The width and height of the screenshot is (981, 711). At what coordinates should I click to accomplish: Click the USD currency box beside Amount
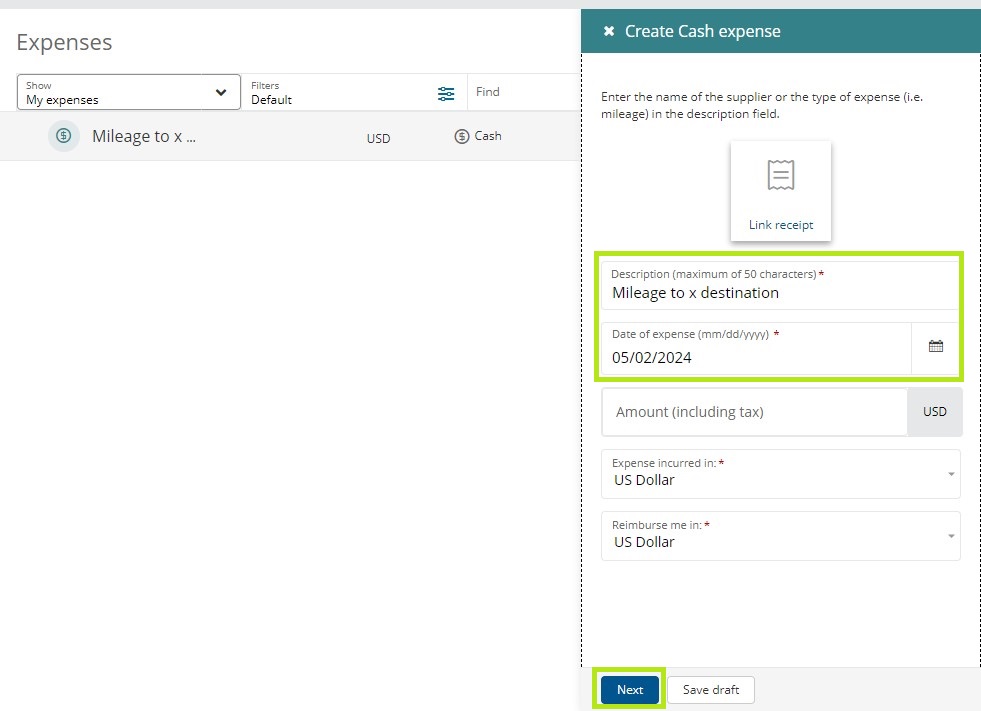[x=934, y=412]
